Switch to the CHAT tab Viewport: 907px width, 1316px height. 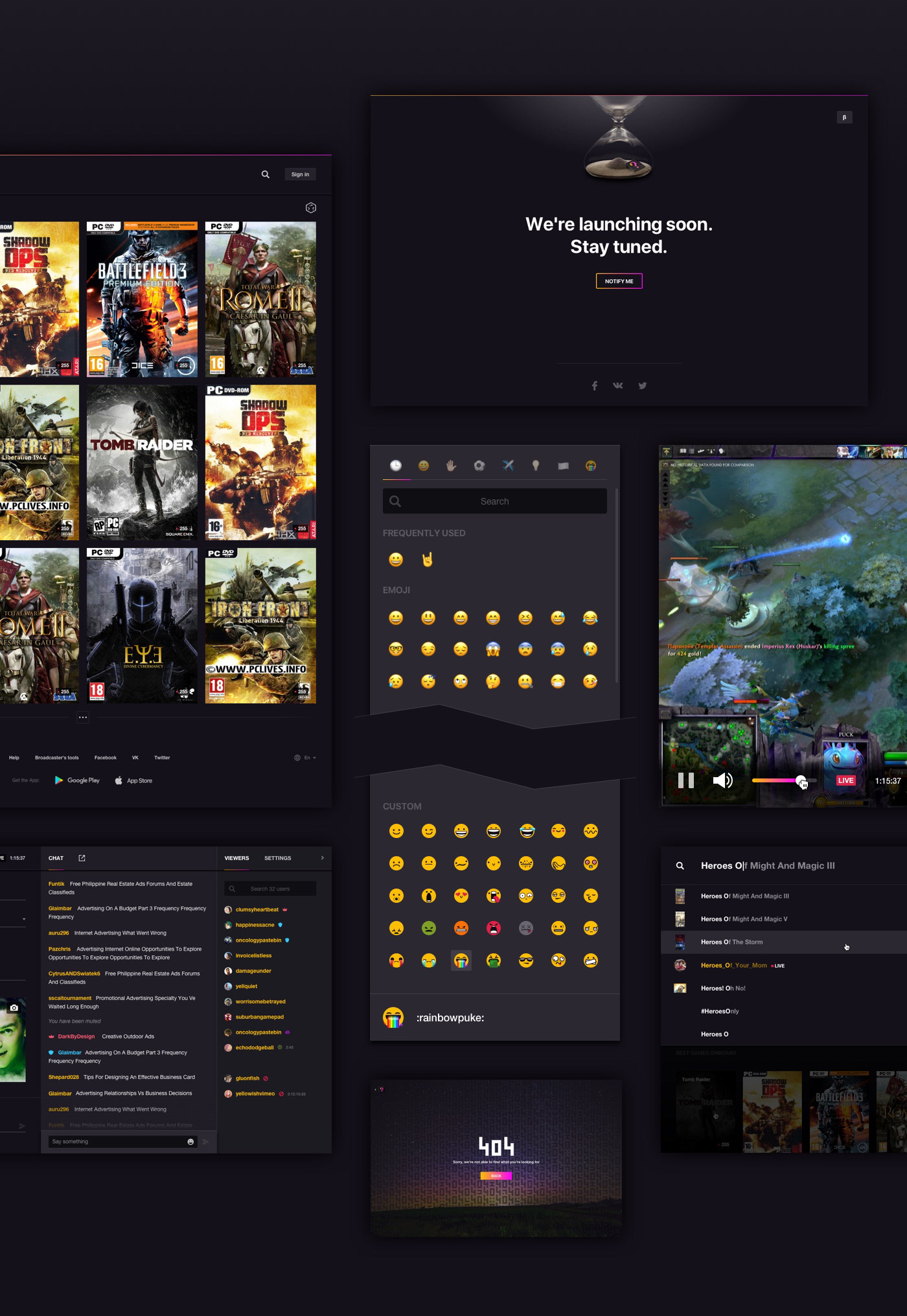[56, 858]
